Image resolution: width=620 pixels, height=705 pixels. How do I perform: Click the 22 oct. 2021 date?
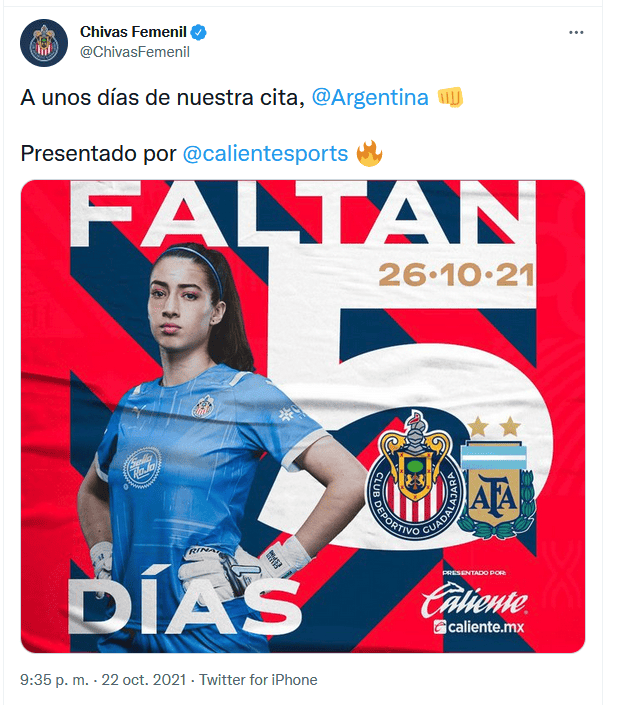pos(143,679)
